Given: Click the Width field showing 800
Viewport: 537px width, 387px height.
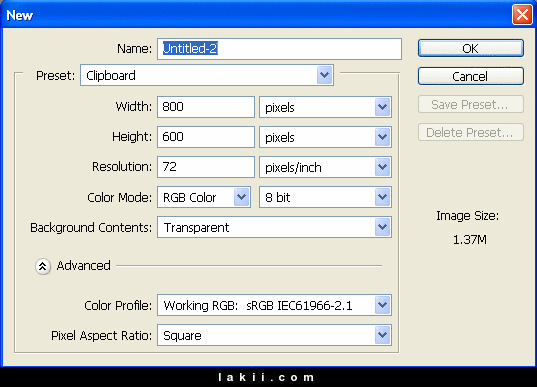Looking at the screenshot, I should [x=206, y=107].
